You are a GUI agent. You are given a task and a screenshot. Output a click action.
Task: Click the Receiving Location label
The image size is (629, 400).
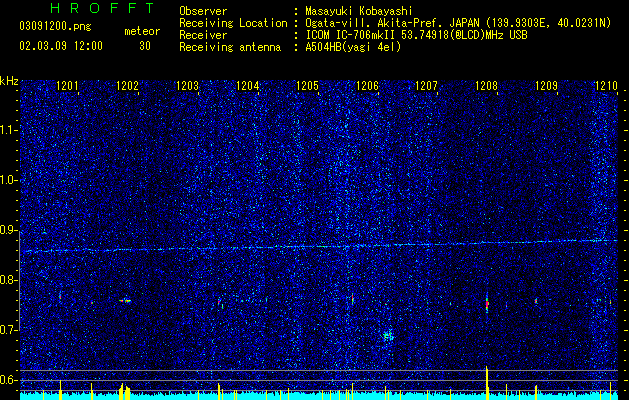coord(233,23)
